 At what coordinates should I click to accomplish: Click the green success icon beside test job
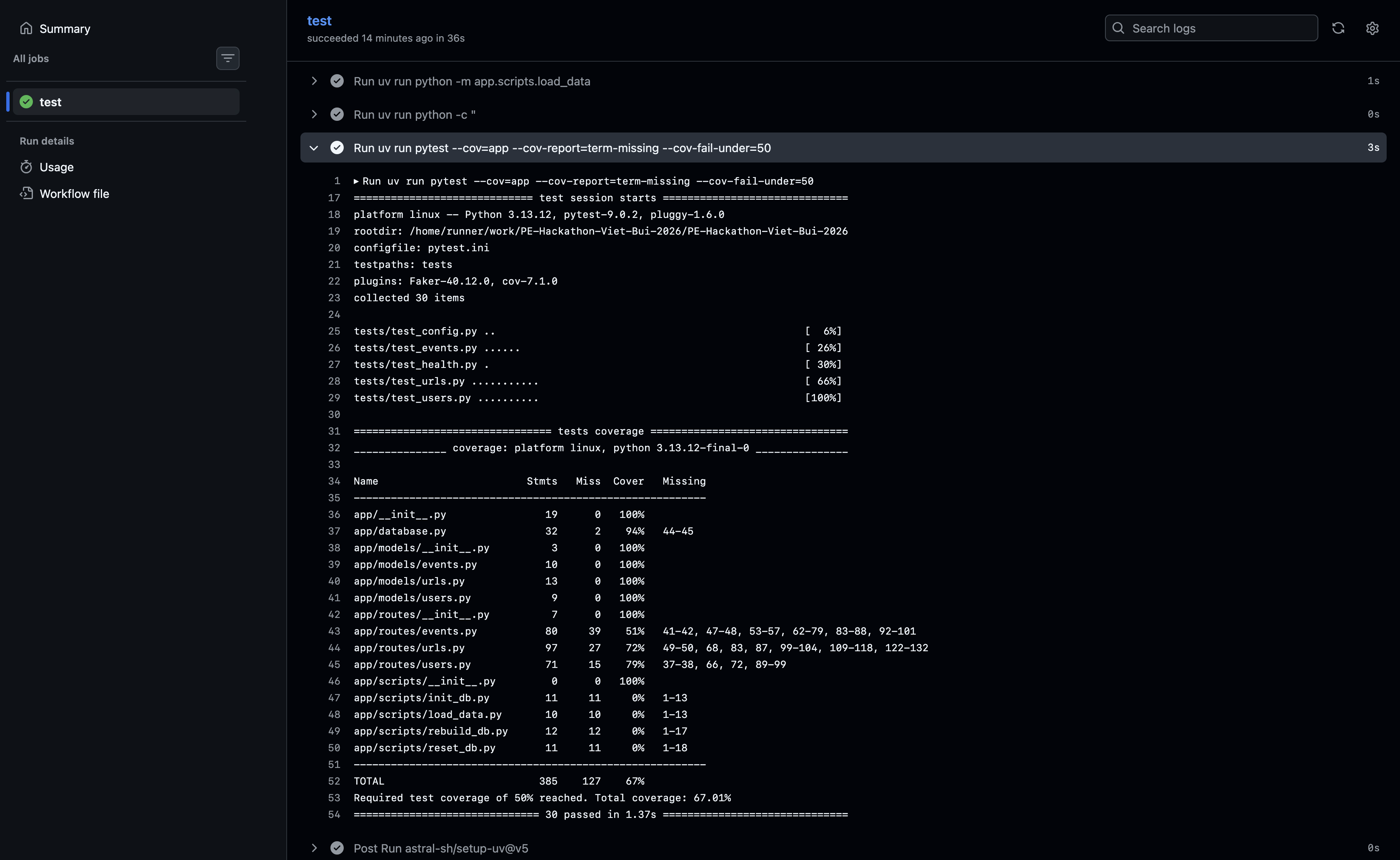(26, 102)
